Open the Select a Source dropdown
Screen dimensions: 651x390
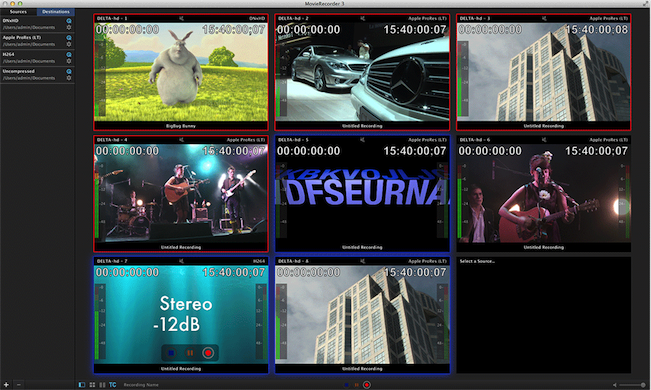[477, 261]
